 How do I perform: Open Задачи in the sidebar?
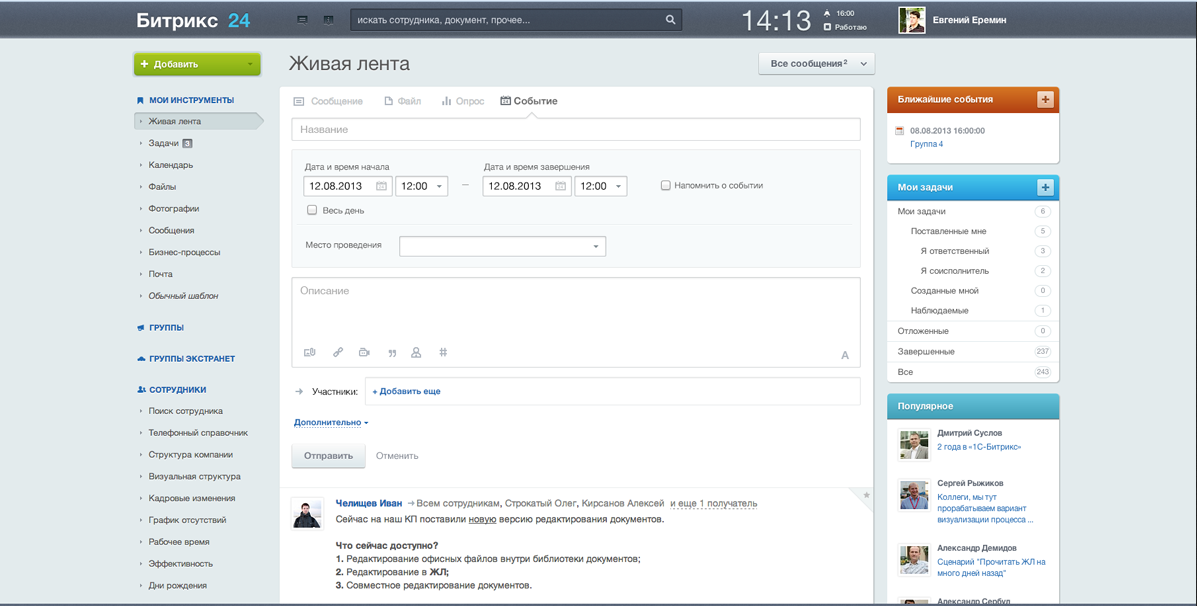[163, 143]
